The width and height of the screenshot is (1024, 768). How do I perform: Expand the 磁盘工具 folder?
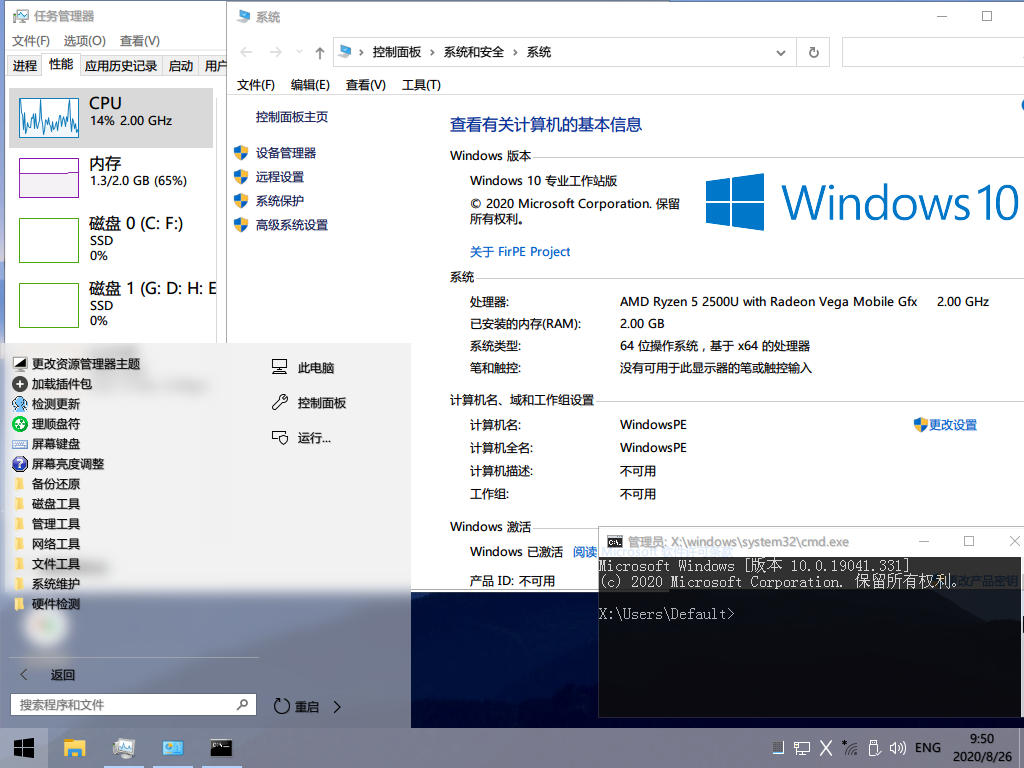point(55,504)
